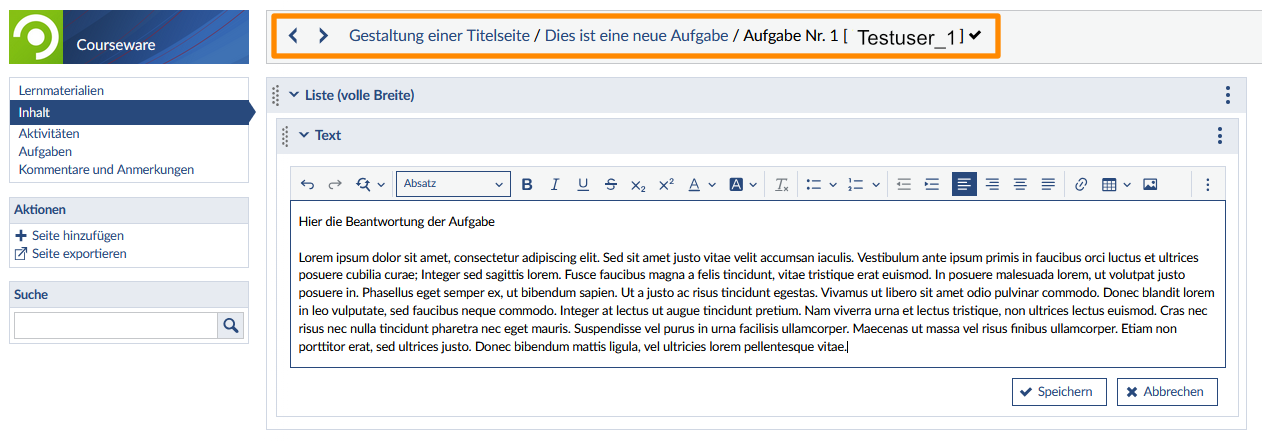Collapse the Liste (volle Breite) section
Screen dimensions: 1262x442
294,95
